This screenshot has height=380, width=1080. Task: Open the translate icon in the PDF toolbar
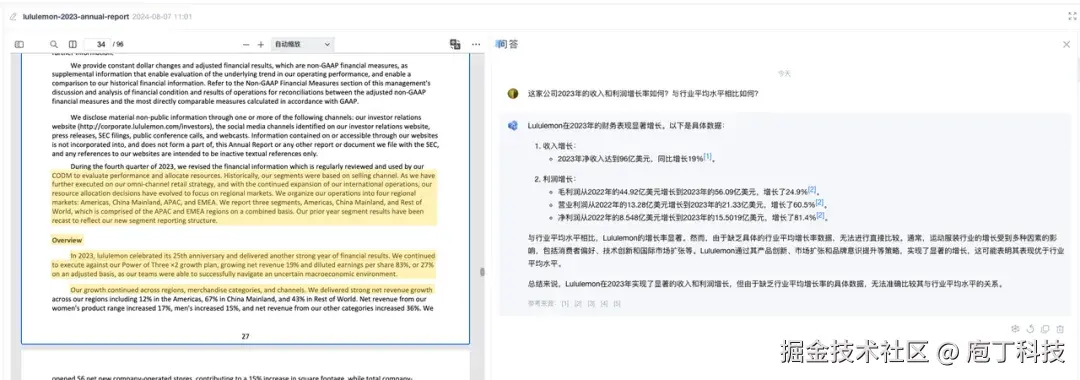pos(455,44)
